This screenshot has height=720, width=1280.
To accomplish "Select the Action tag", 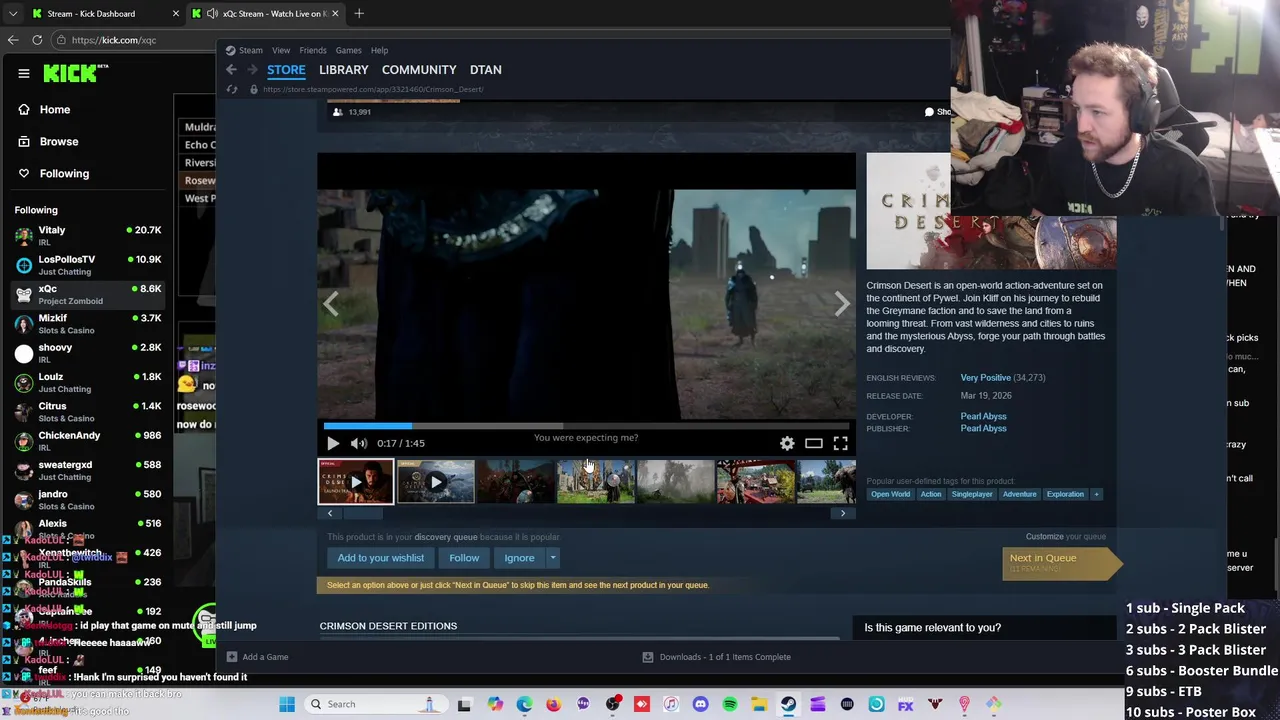I will point(931,494).
